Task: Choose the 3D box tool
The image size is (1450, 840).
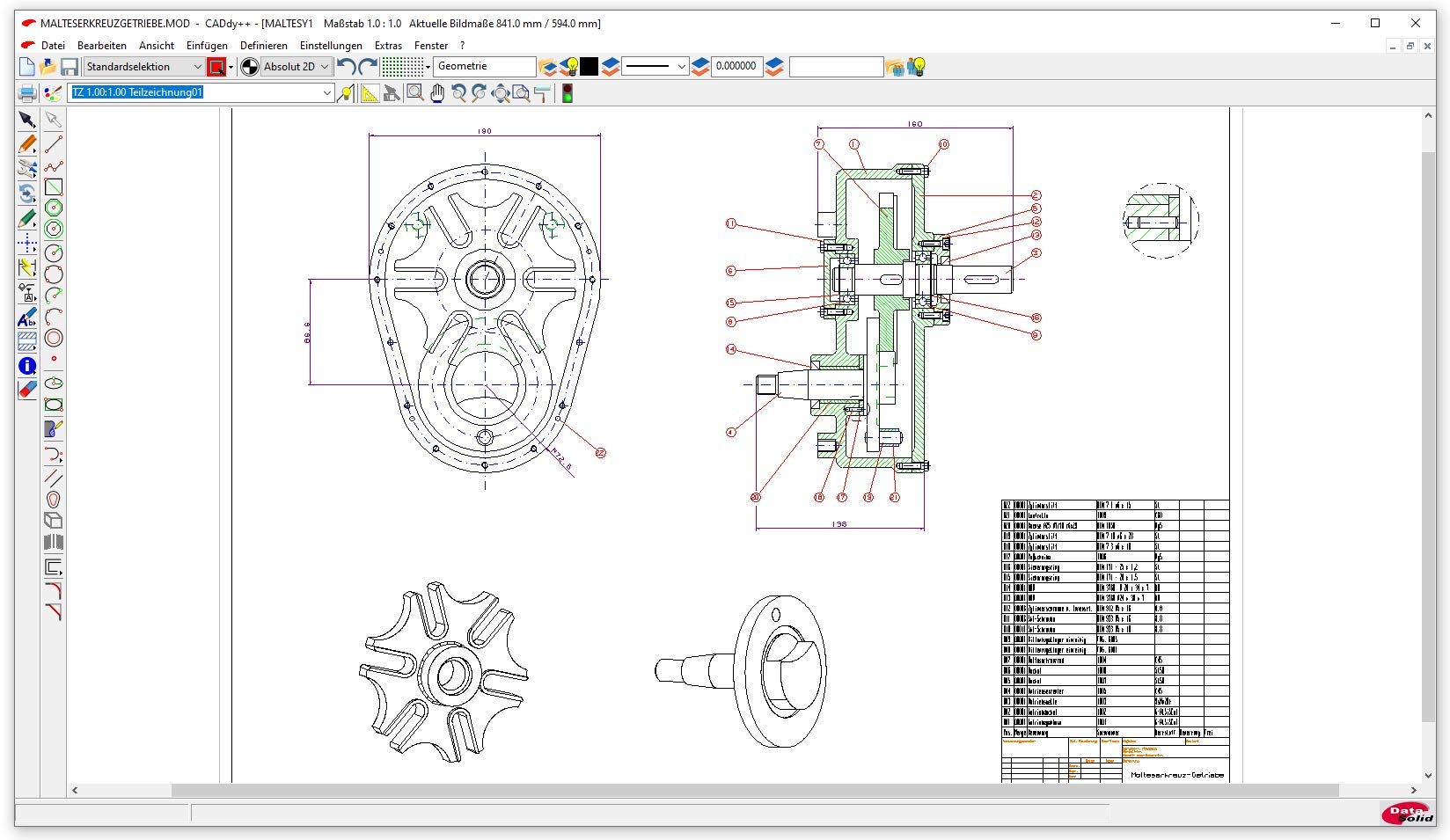Action: (x=54, y=521)
